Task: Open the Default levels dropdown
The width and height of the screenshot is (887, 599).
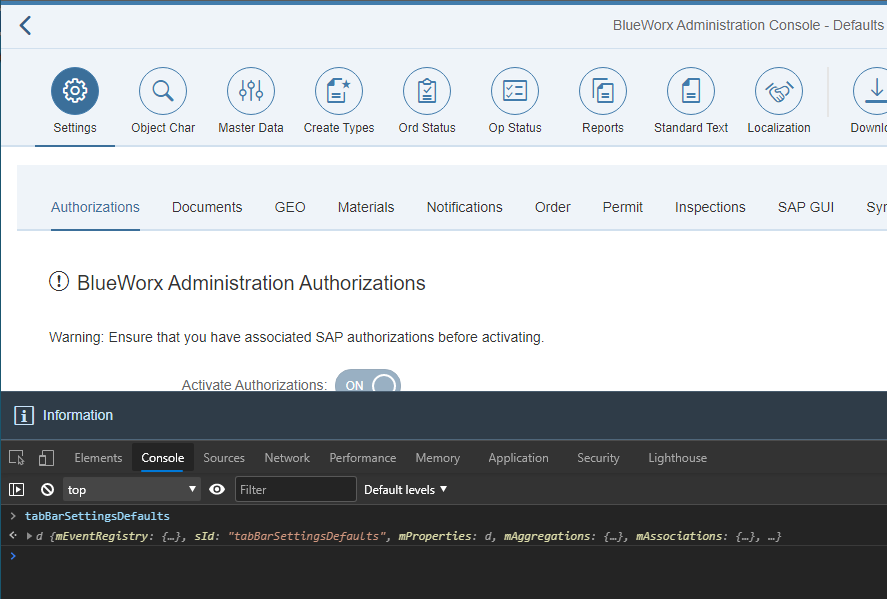Action: pyautogui.click(x=406, y=490)
